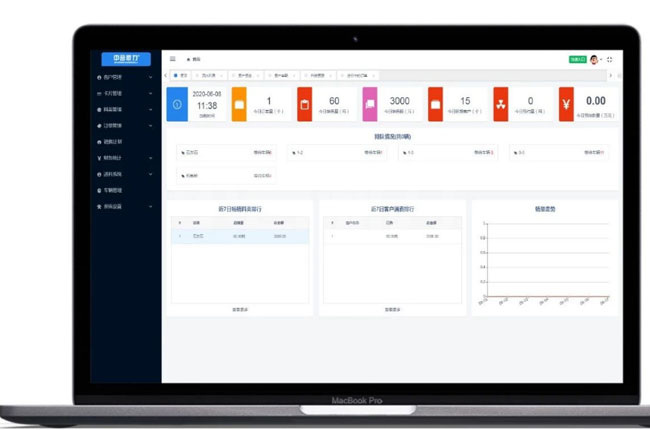The image size is (650, 430).
Task: Open the user avatar dropdown in the header
Action: click(595, 59)
